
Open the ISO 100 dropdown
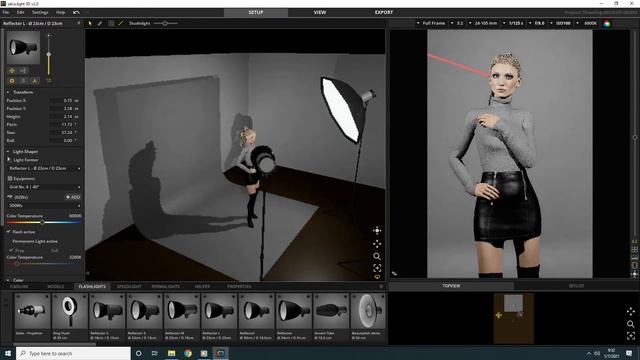560,23
